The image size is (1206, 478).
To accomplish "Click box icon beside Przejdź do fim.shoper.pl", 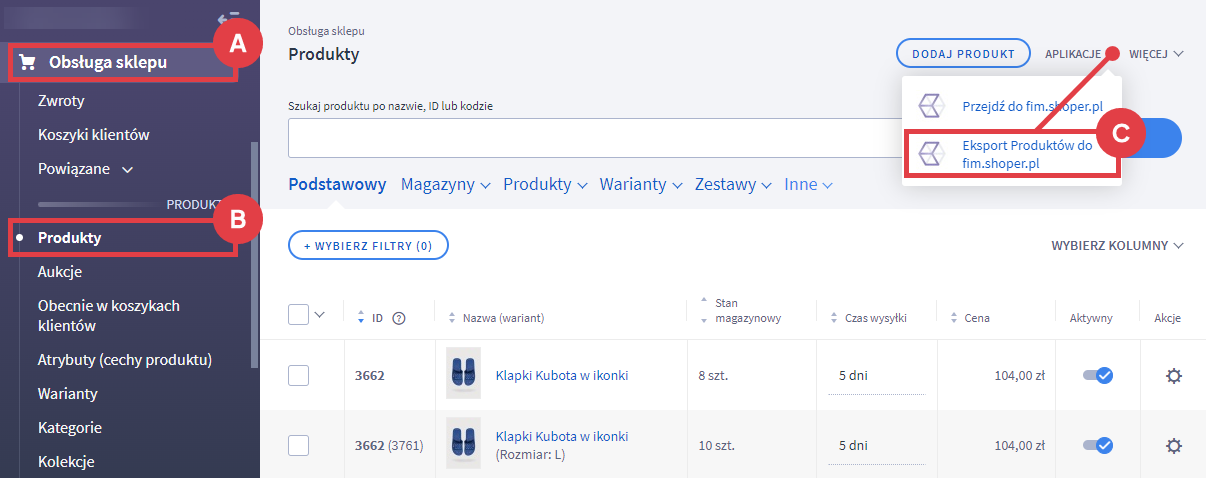I will click(x=932, y=105).
